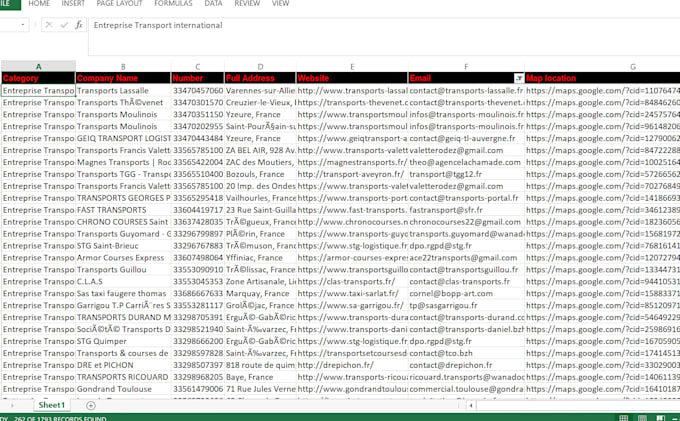The width and height of the screenshot is (680, 421).
Task: Select the Sheet1 worksheet tab
Action: [x=51, y=405]
